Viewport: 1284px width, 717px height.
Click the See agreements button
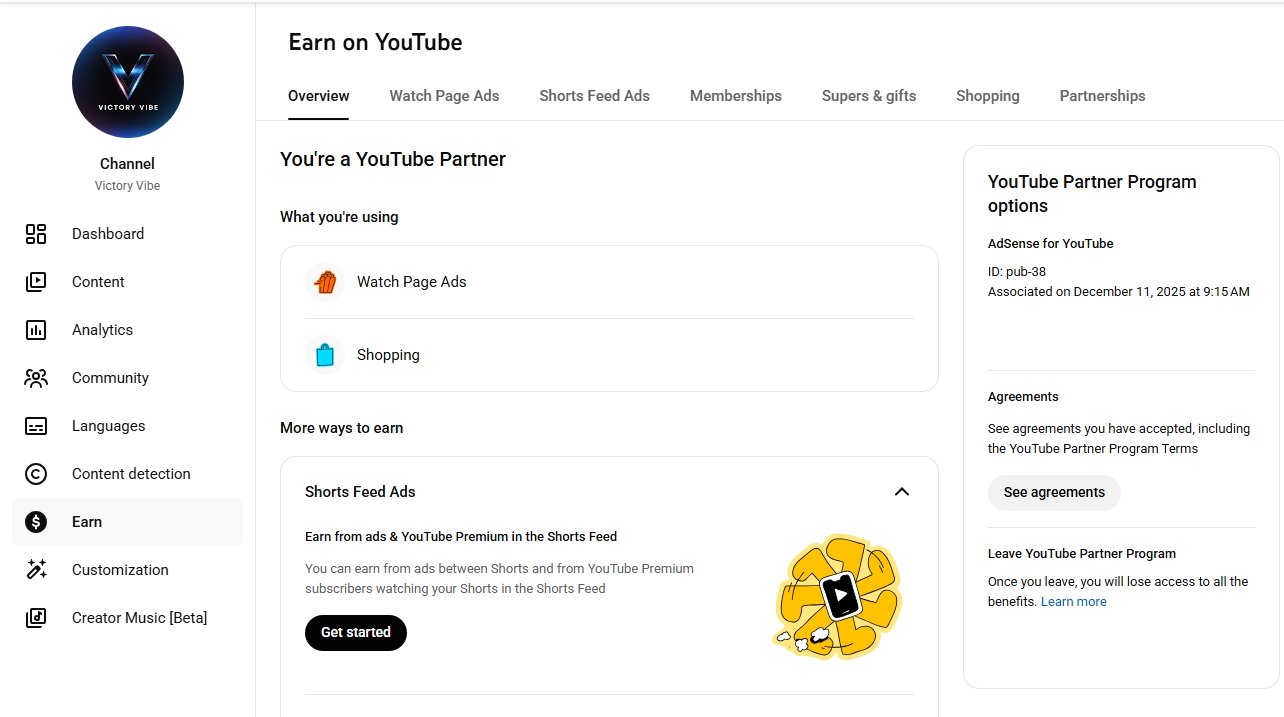click(x=1054, y=493)
